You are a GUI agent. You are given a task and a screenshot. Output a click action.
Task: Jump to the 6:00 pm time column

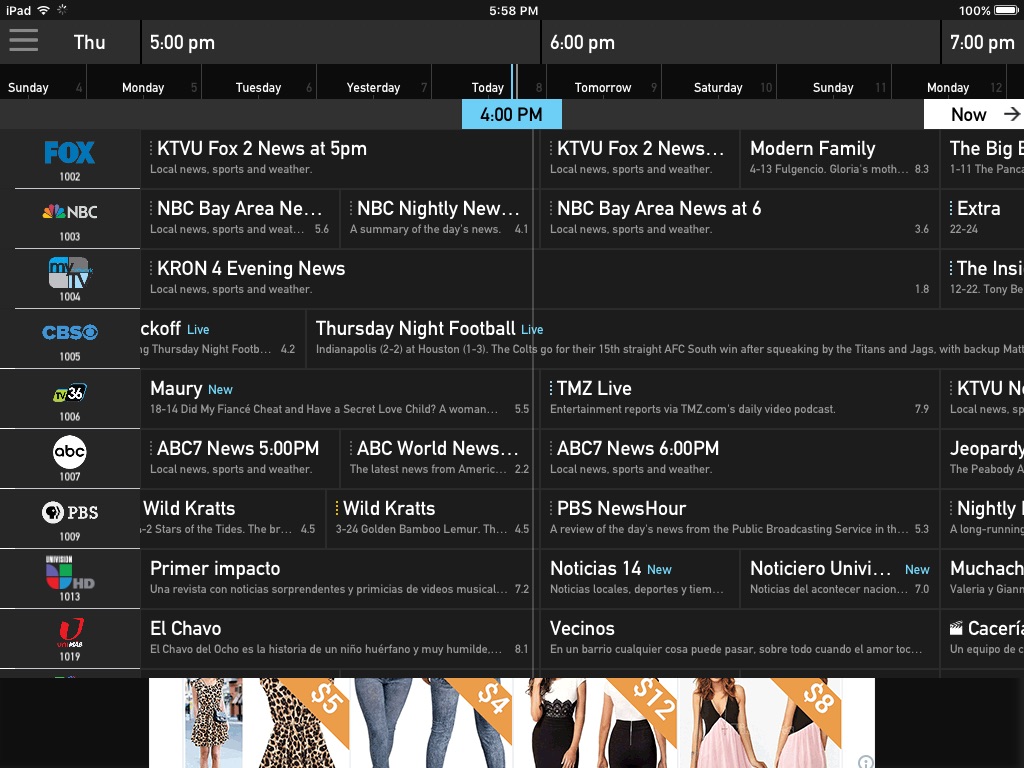[741, 42]
